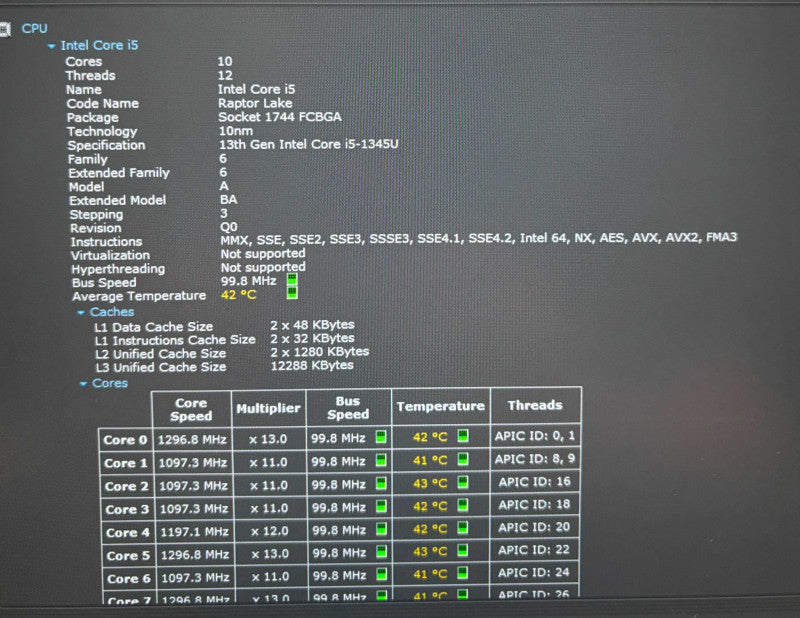Select the Core 0 row label
Screen dimensions: 800x618
click(126, 440)
